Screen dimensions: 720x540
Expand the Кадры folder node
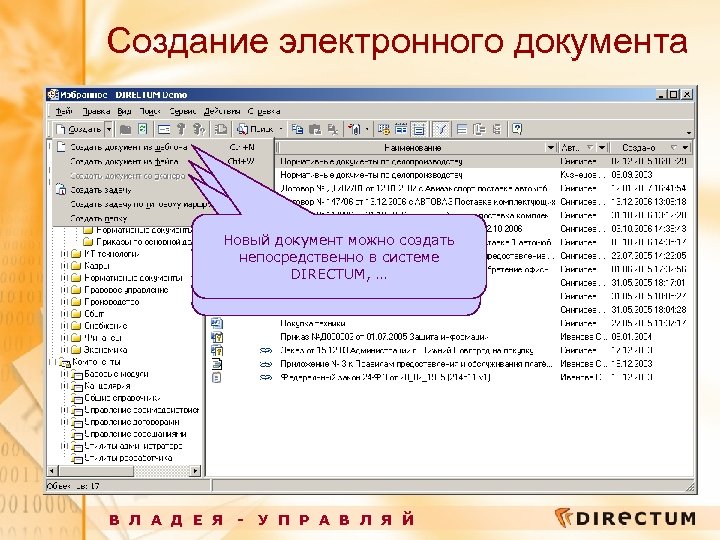(x=64, y=266)
